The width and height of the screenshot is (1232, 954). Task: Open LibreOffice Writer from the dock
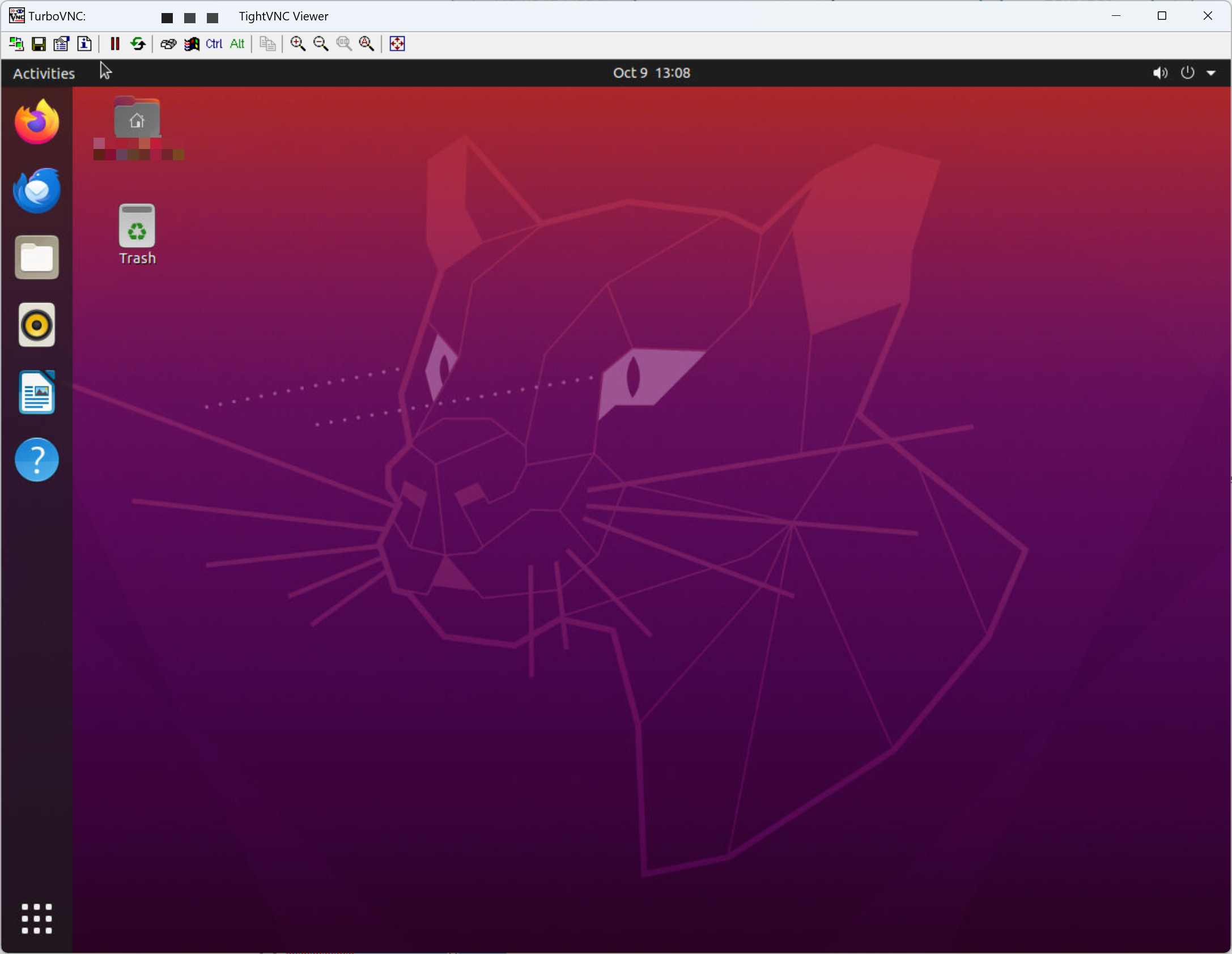(x=37, y=392)
